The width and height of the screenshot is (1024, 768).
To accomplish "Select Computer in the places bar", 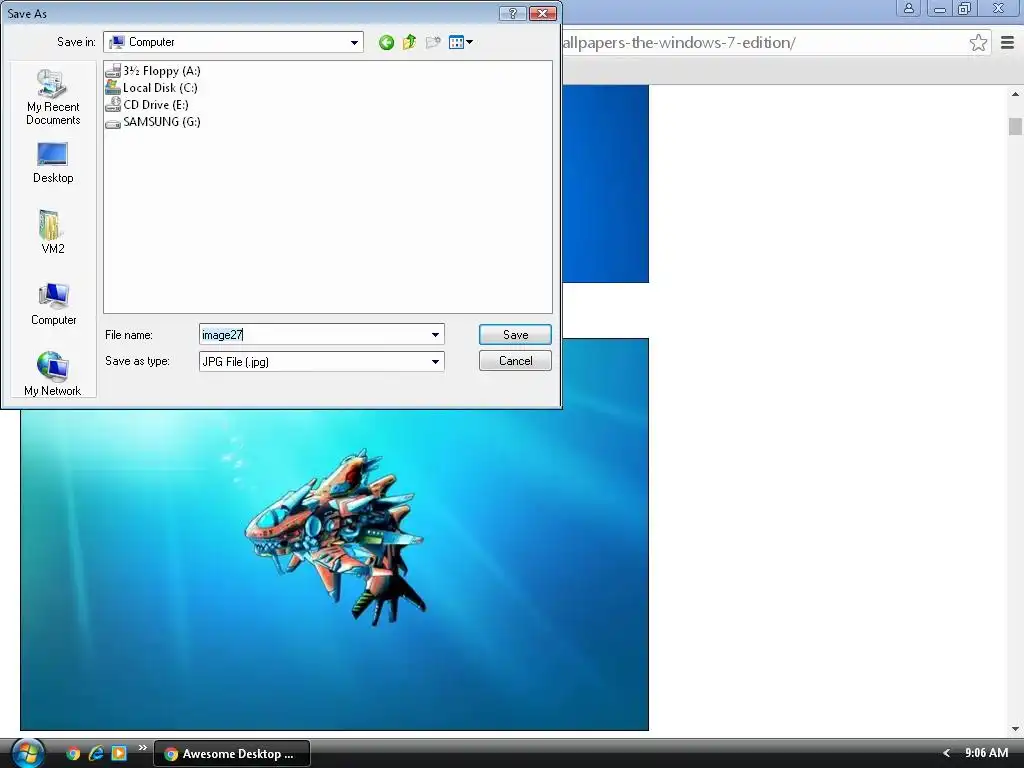I will 54,304.
